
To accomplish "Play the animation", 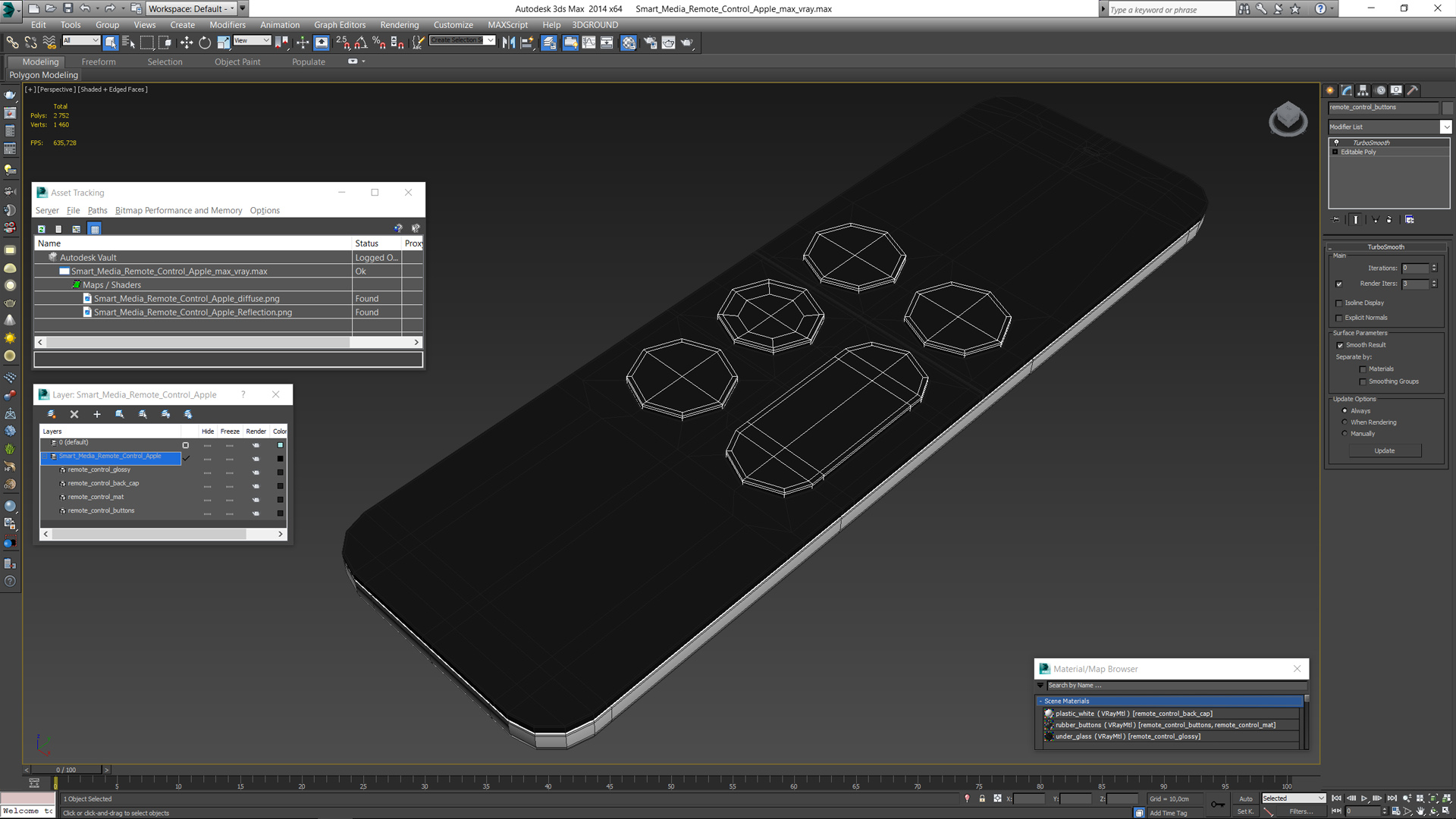I will click(1364, 799).
